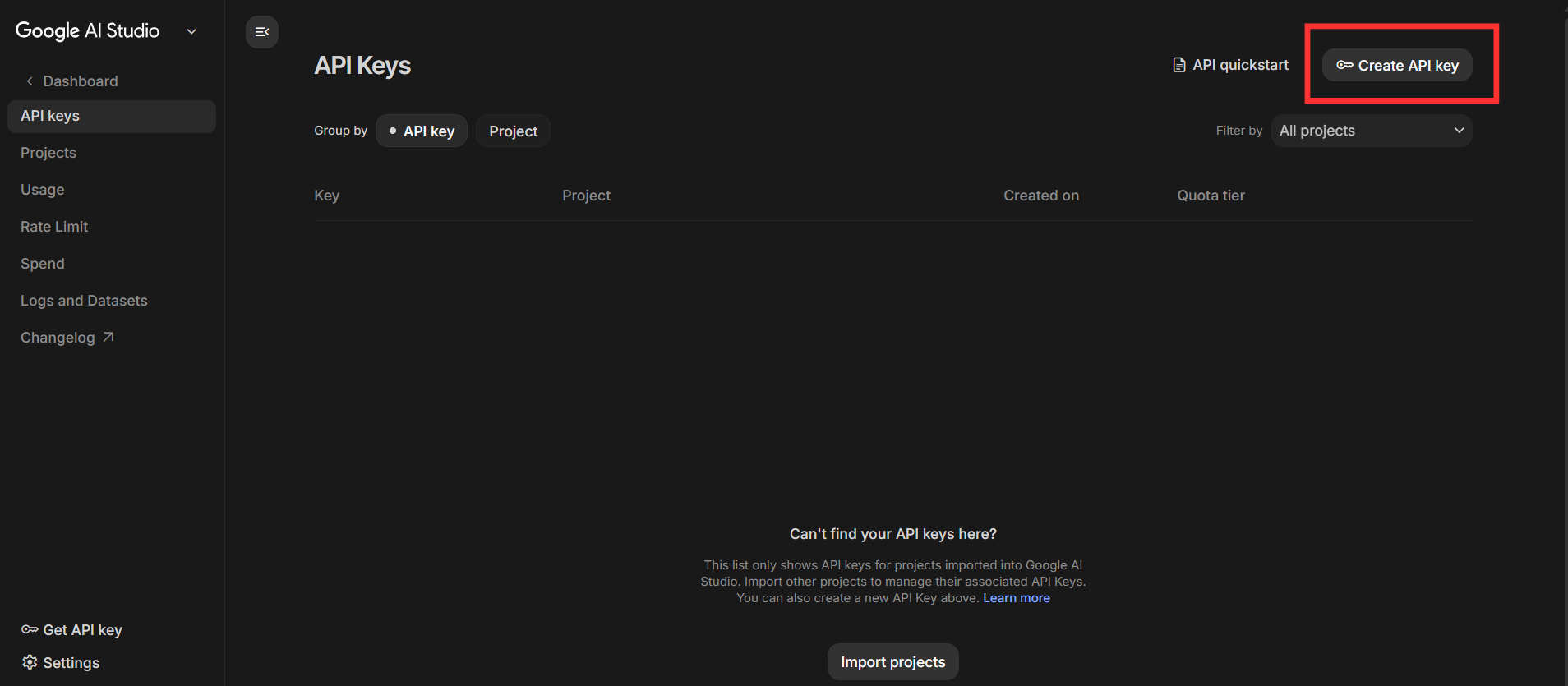
Task: Open the Rate Limit page
Action: point(54,227)
